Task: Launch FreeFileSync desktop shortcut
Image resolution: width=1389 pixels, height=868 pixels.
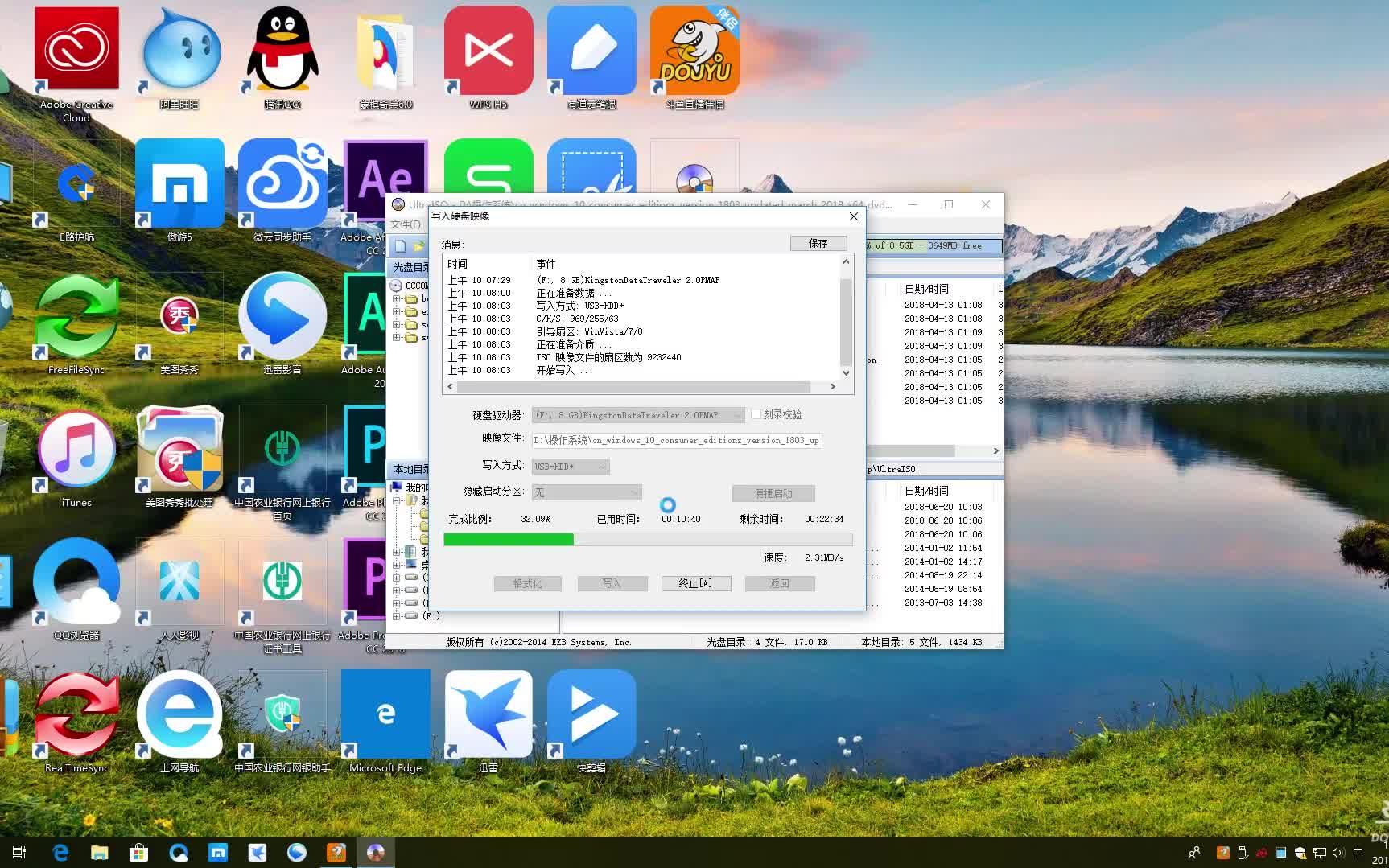Action: (76, 323)
